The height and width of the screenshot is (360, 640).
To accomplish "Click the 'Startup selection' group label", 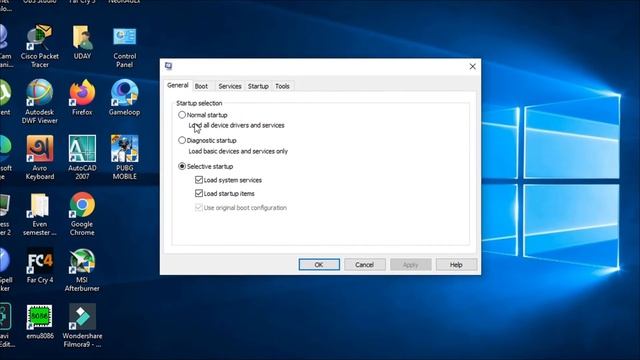I will (199, 103).
